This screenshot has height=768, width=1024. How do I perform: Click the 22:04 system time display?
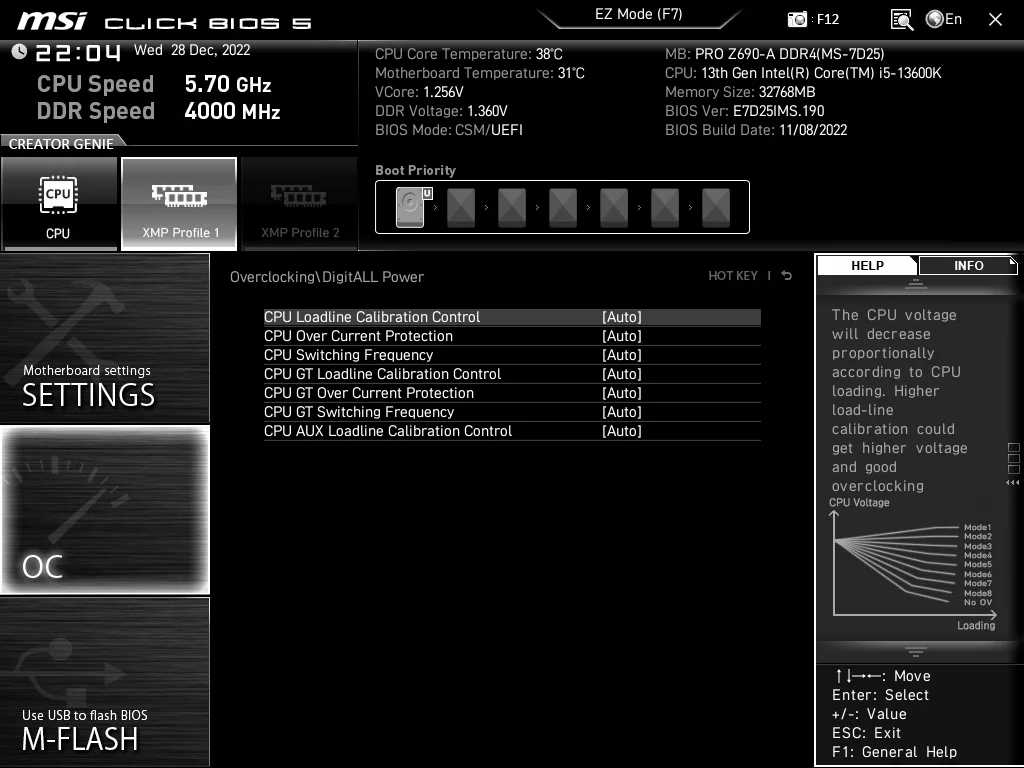click(x=78, y=52)
